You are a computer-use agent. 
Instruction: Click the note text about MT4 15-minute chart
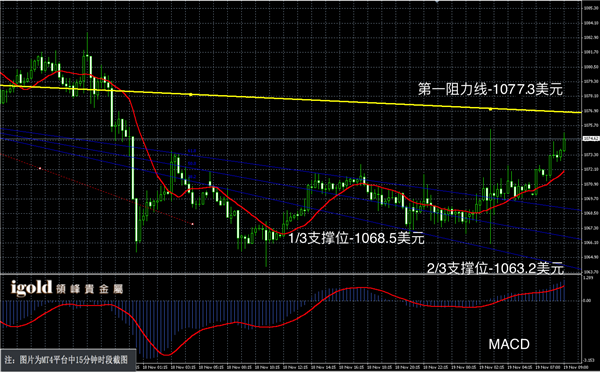click(66, 360)
